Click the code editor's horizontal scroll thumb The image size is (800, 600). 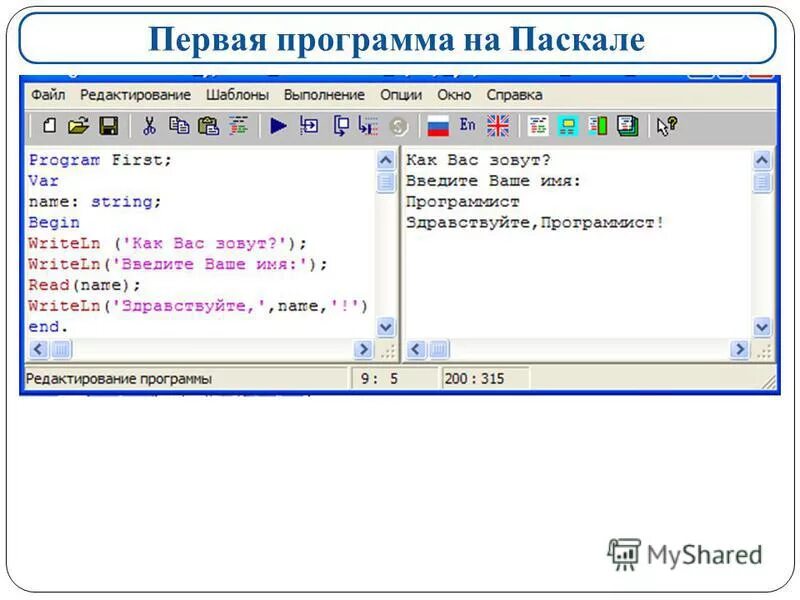[x=61, y=349]
